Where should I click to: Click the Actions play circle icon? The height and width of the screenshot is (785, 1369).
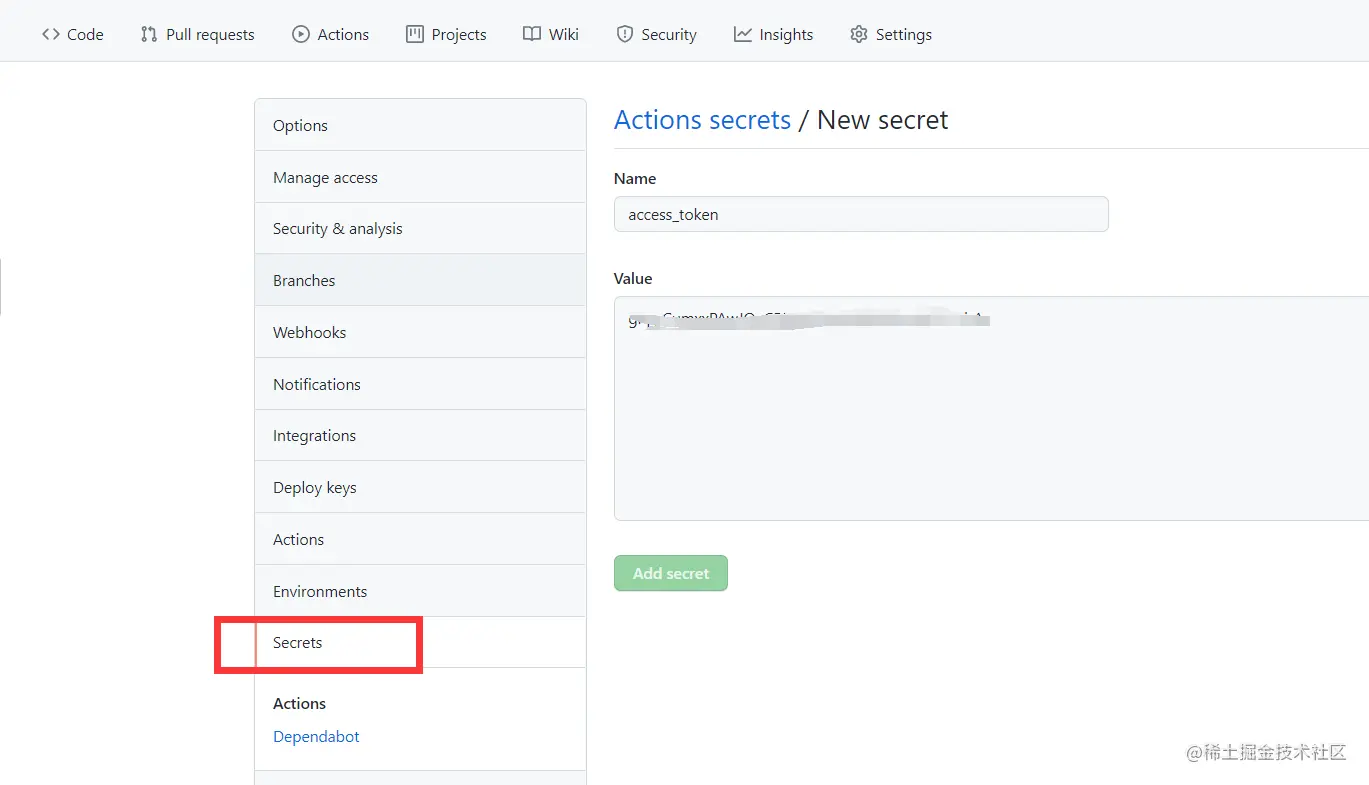click(300, 34)
